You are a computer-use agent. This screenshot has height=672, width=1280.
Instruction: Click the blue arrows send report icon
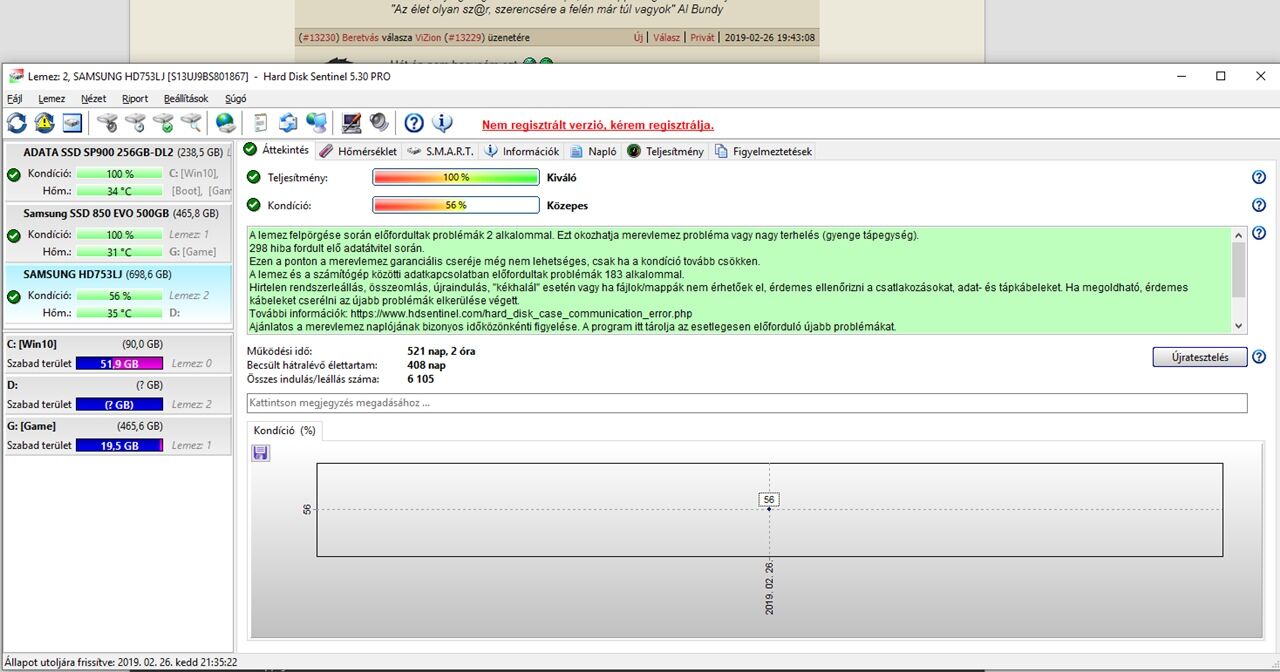(288, 123)
